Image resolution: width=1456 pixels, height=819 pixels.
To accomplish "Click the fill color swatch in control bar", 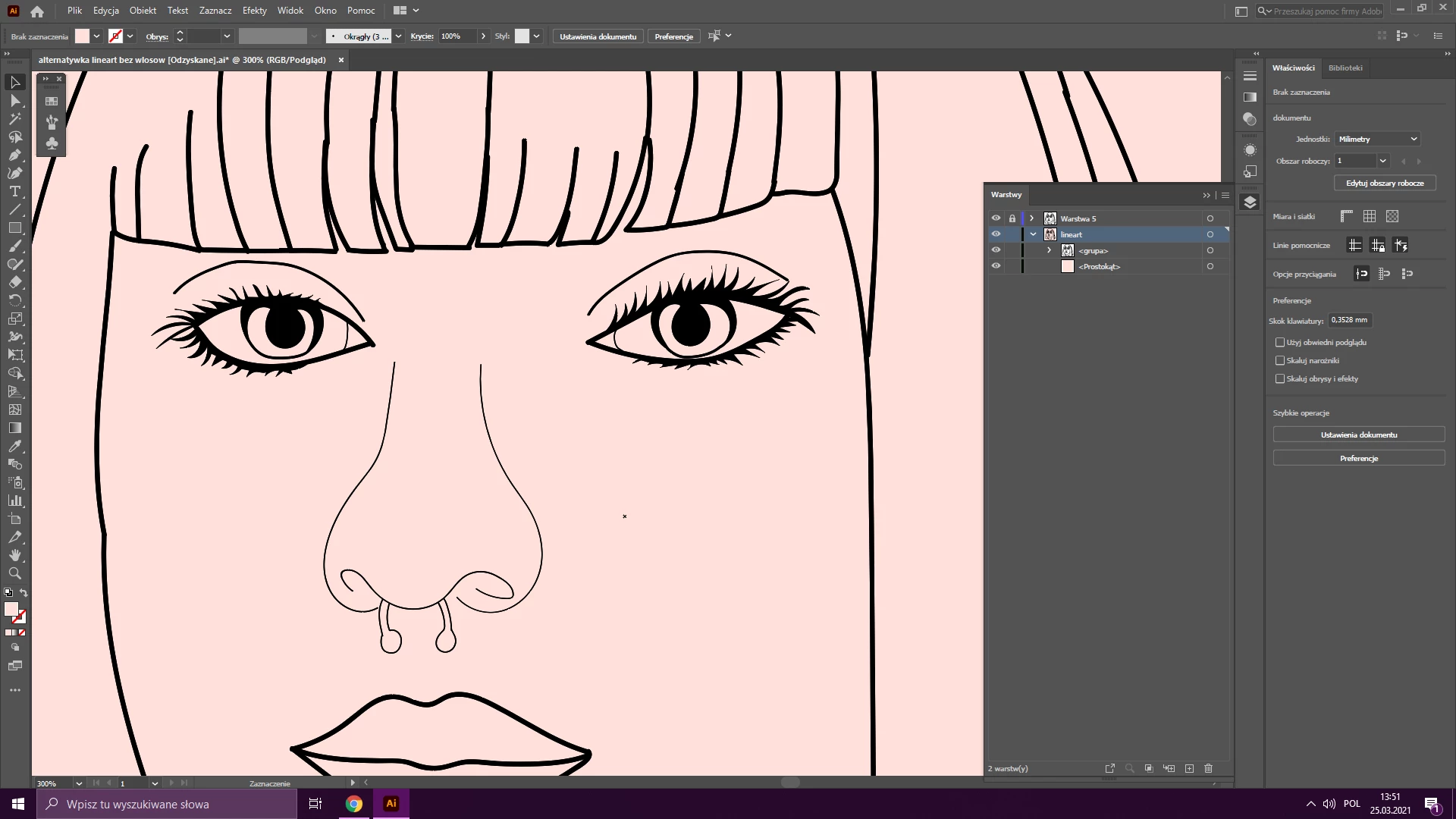I will click(x=82, y=36).
